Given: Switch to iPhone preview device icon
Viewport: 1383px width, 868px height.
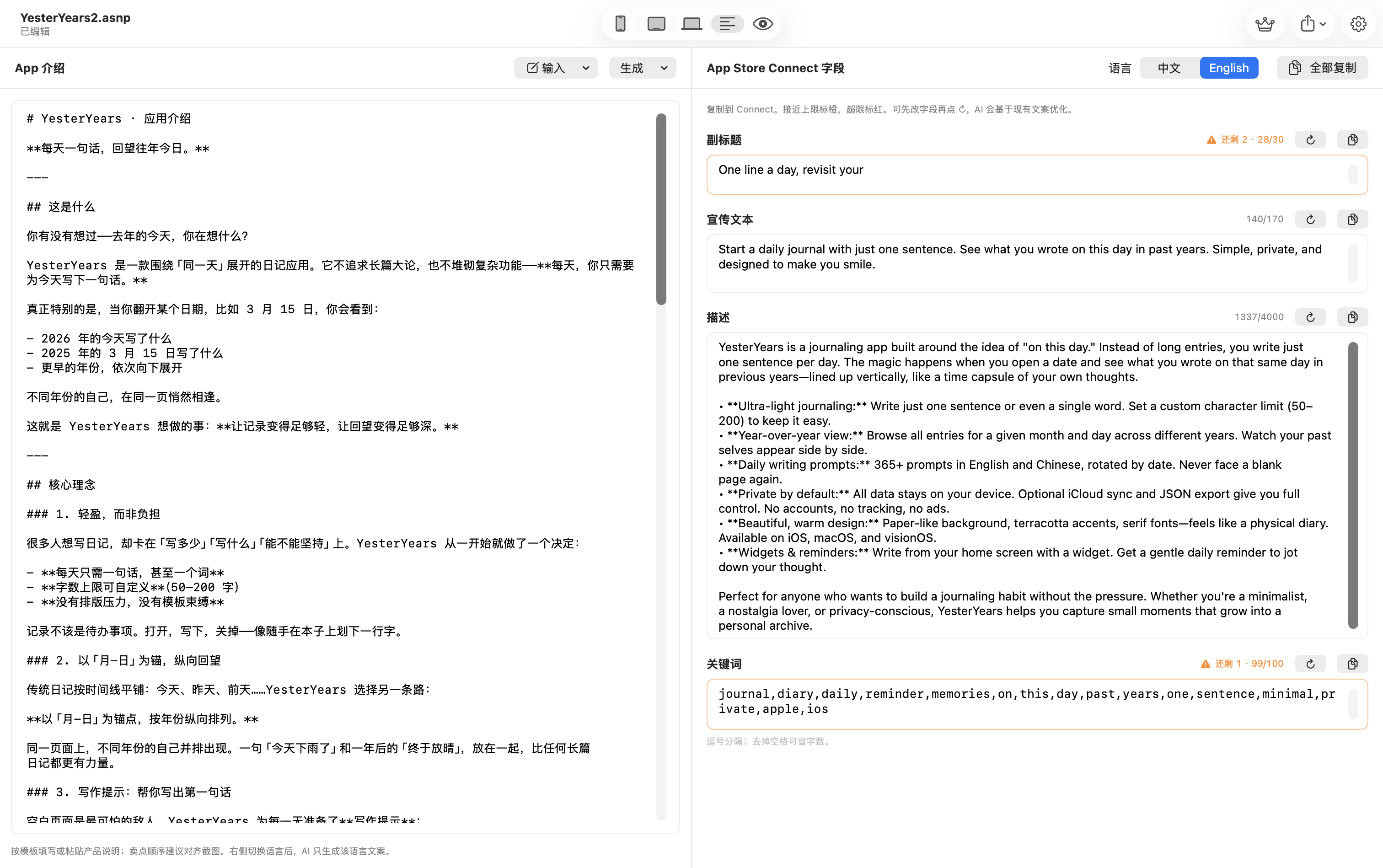Looking at the screenshot, I should click(x=620, y=23).
